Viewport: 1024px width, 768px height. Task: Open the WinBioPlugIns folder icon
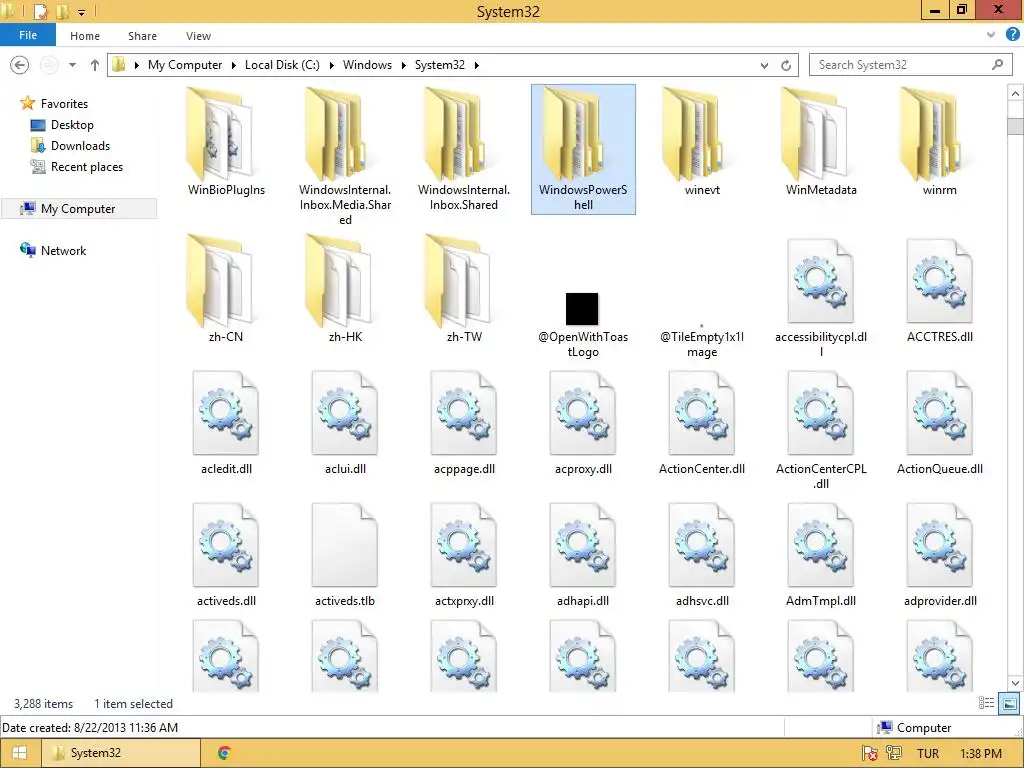tap(221, 135)
